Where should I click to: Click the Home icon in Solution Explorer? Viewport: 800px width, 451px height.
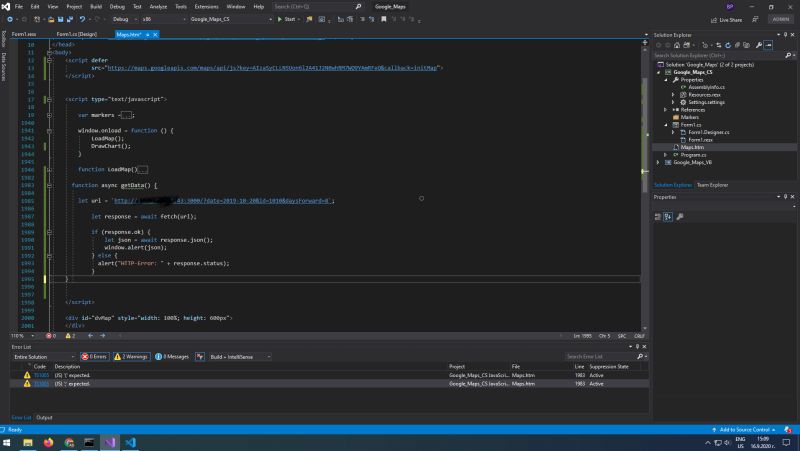point(677,45)
